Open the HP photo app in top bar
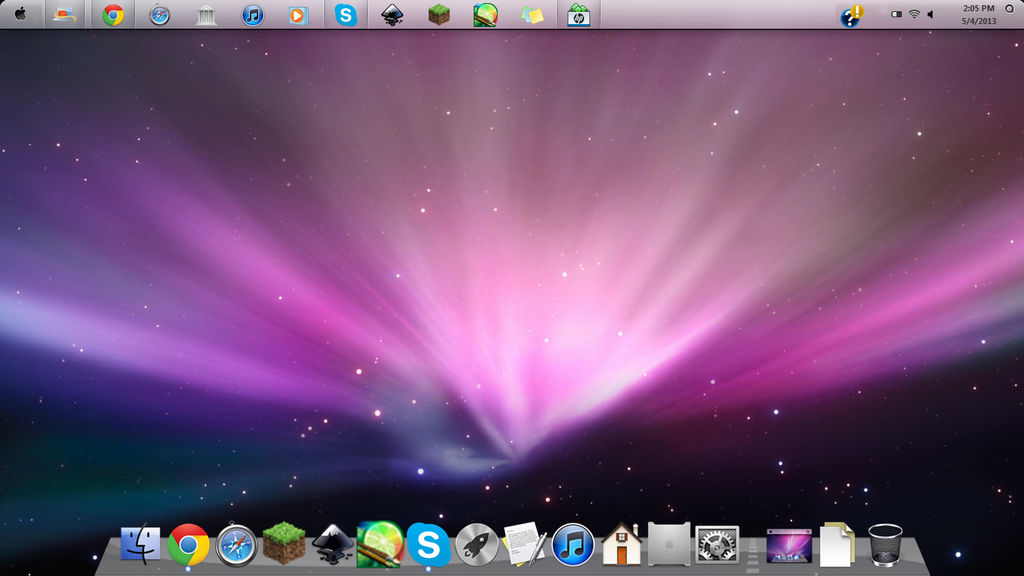This screenshot has height=576, width=1024. pyautogui.click(x=579, y=14)
